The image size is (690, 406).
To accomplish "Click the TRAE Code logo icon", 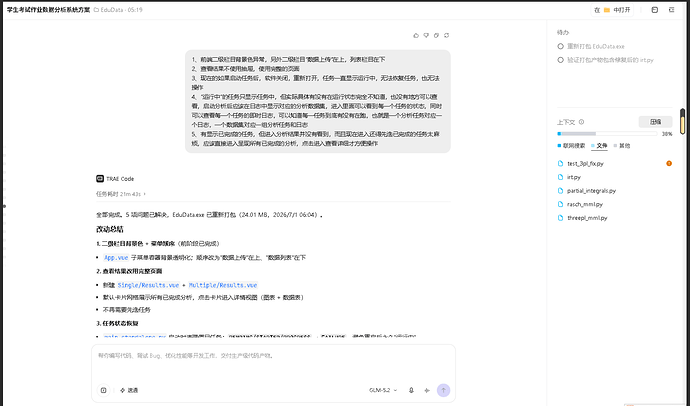I will click(100, 179).
